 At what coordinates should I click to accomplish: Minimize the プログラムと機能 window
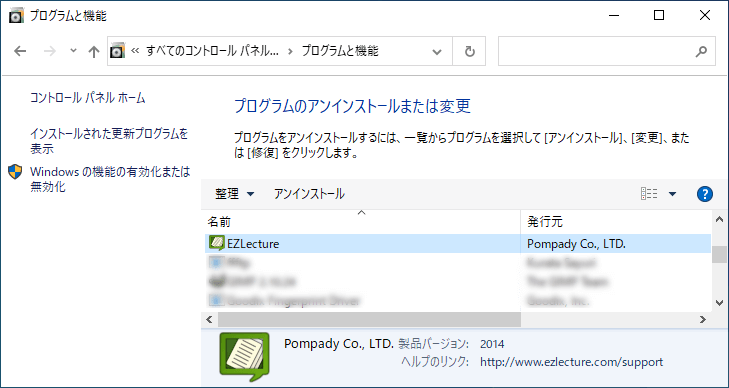click(x=614, y=15)
